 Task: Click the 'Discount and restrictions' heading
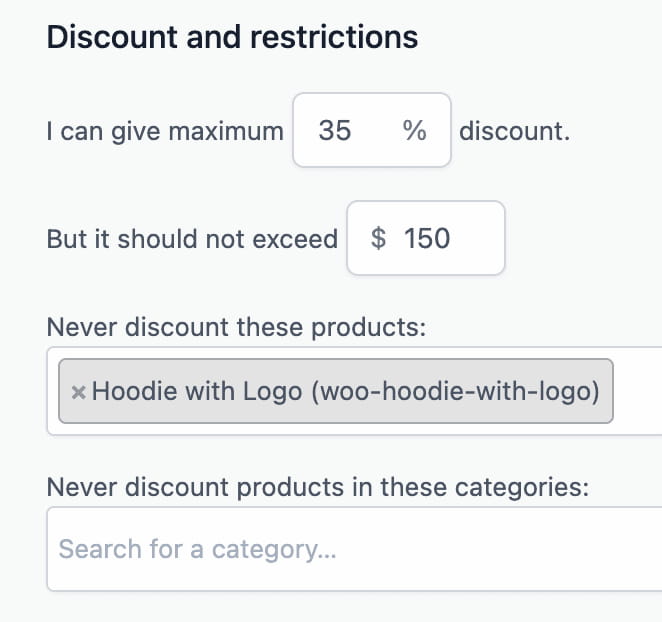tap(232, 38)
